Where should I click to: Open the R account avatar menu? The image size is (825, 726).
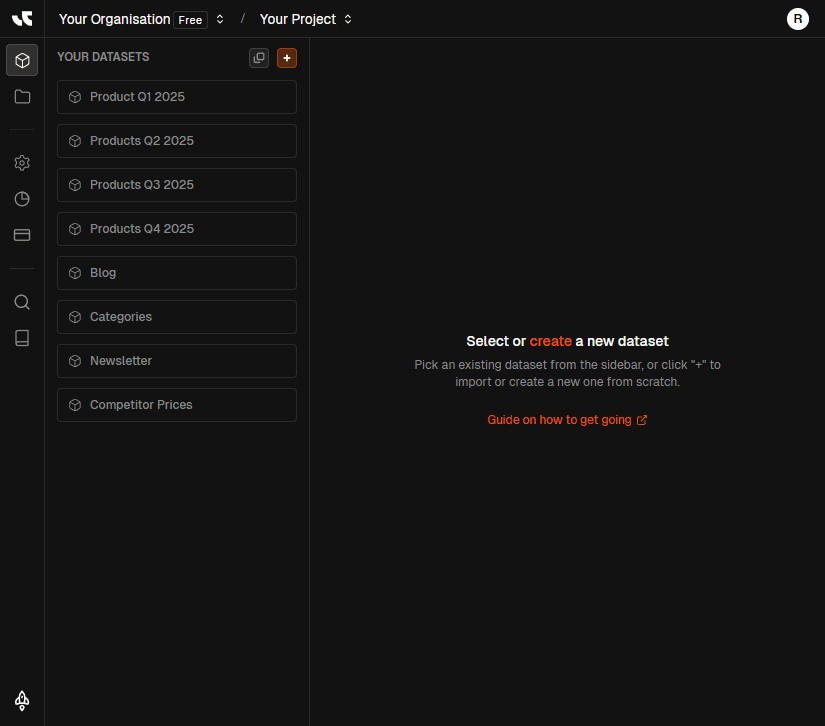797,18
